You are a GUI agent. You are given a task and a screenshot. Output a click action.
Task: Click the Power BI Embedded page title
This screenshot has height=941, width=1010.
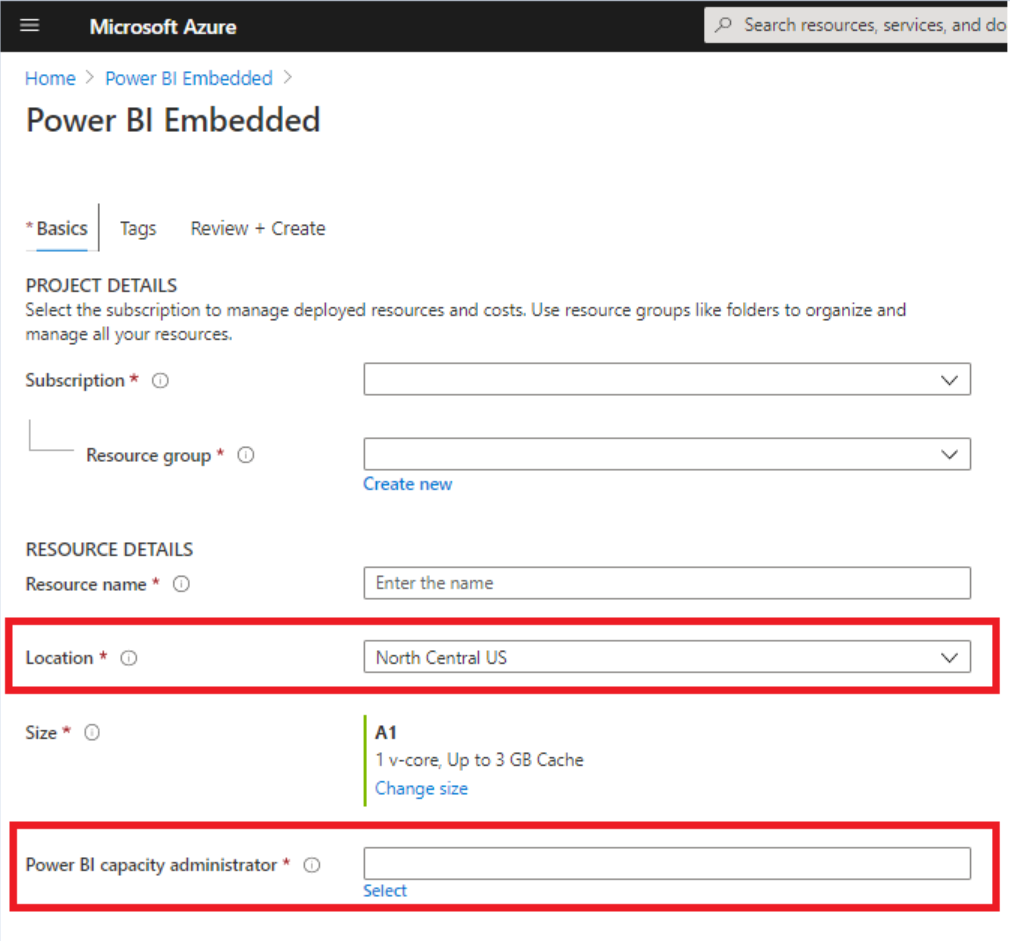173,120
